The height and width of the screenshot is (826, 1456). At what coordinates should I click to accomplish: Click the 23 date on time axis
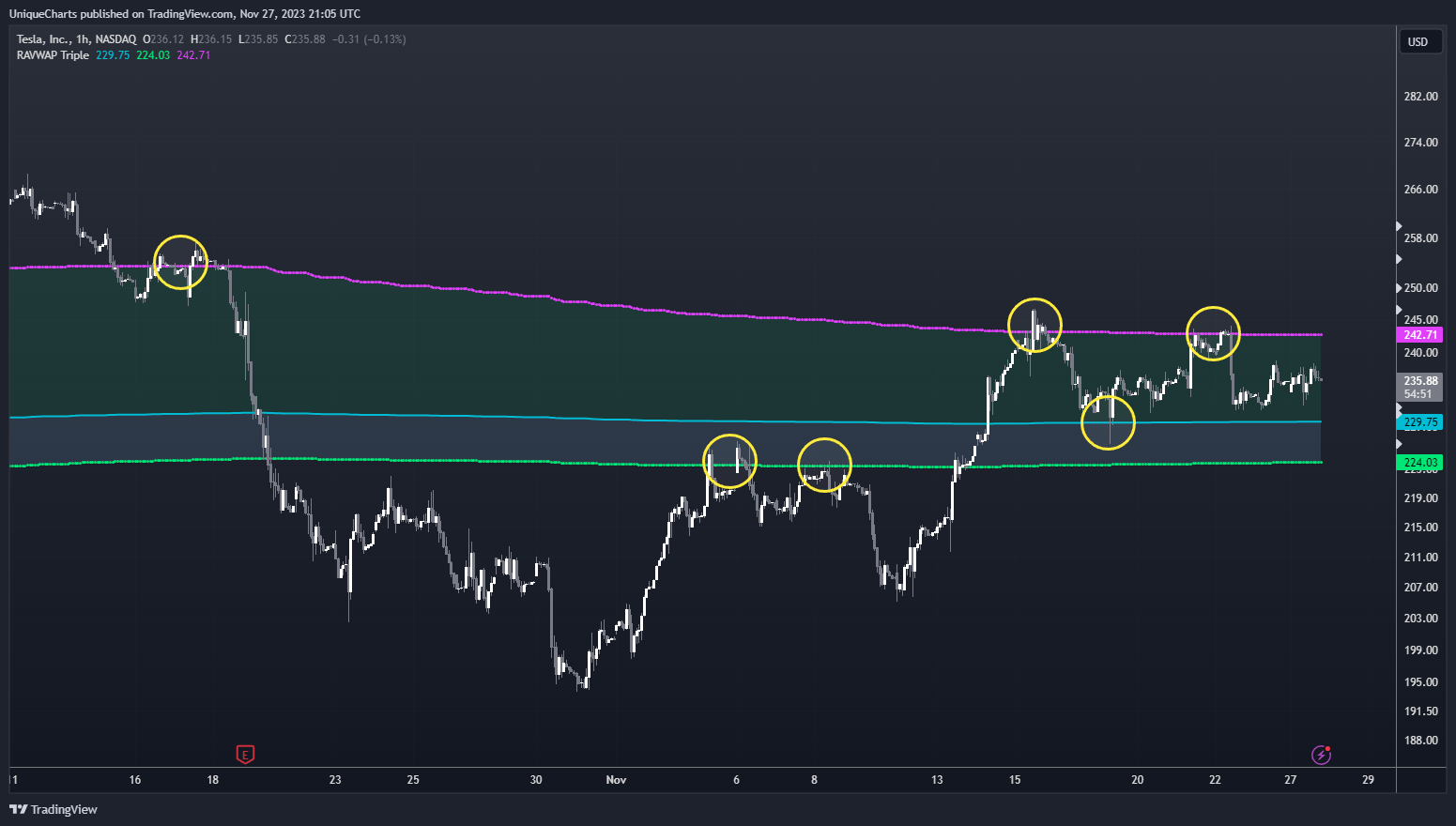335,780
